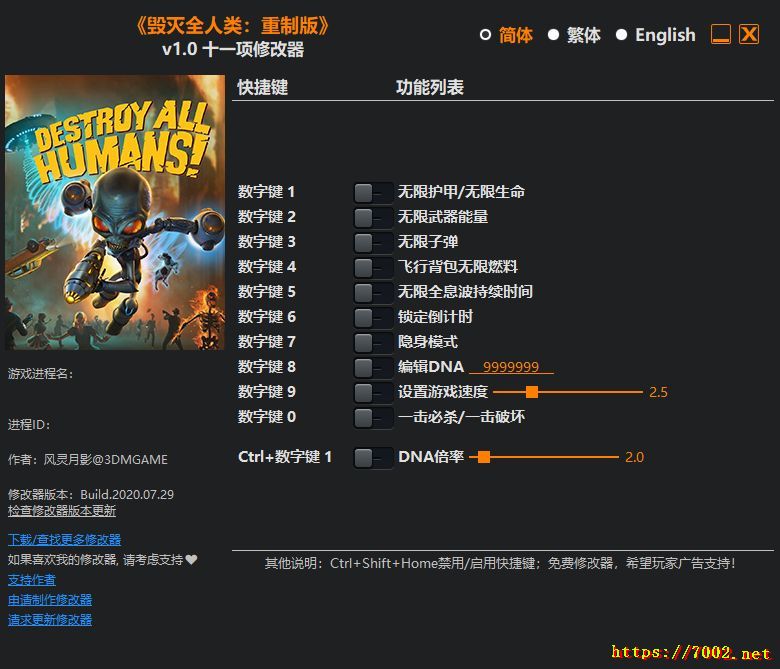This screenshot has height=669, width=780.
Task: Open 请求更新修改器 link
Action: coord(50,620)
